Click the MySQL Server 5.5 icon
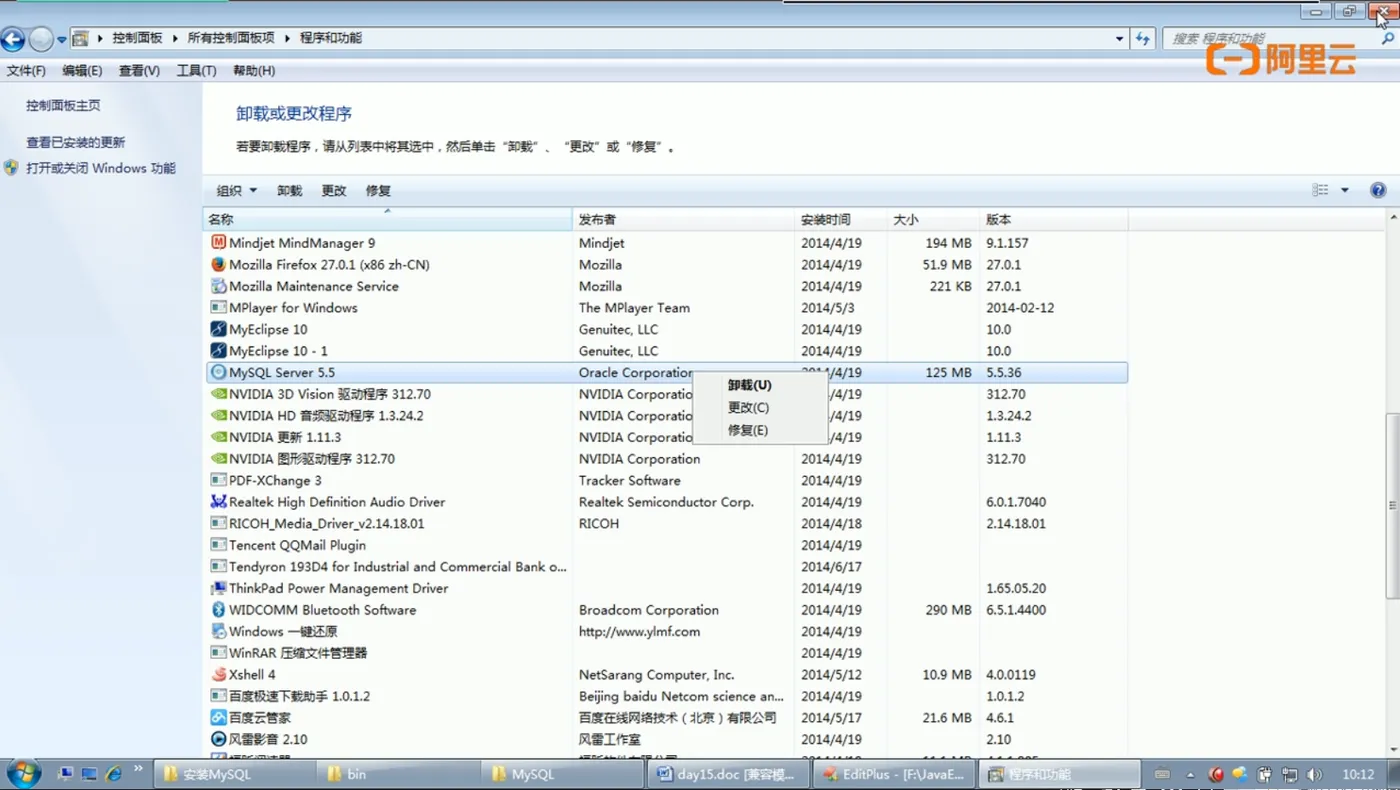This screenshot has width=1400, height=790. 218,372
